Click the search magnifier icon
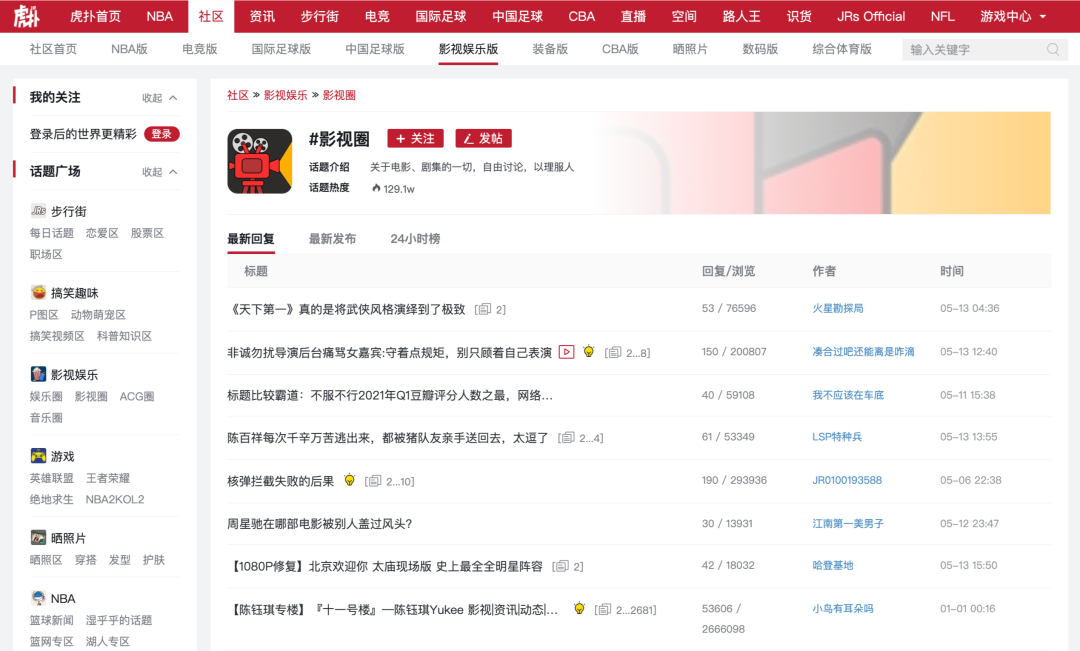 coord(1052,50)
